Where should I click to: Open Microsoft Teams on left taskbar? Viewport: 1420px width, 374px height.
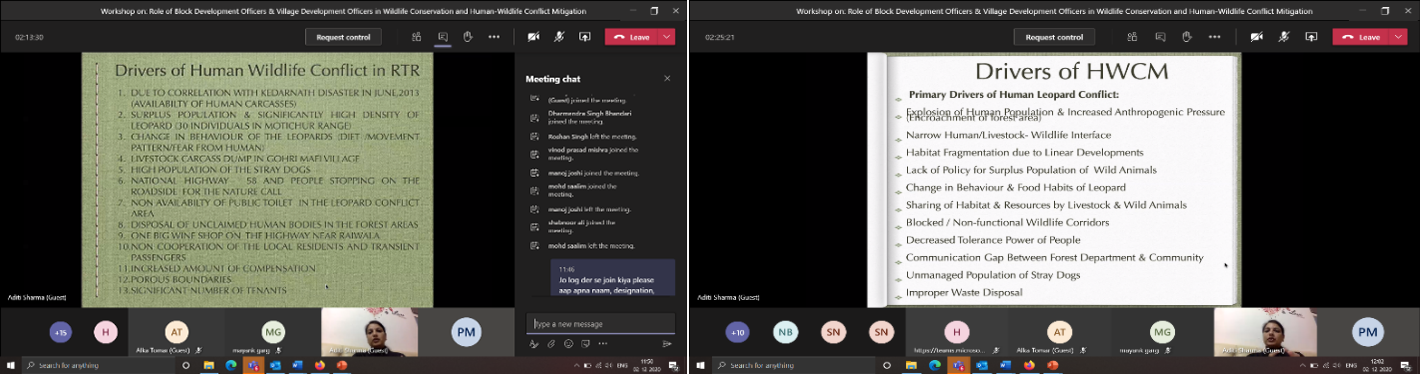(x=255, y=365)
